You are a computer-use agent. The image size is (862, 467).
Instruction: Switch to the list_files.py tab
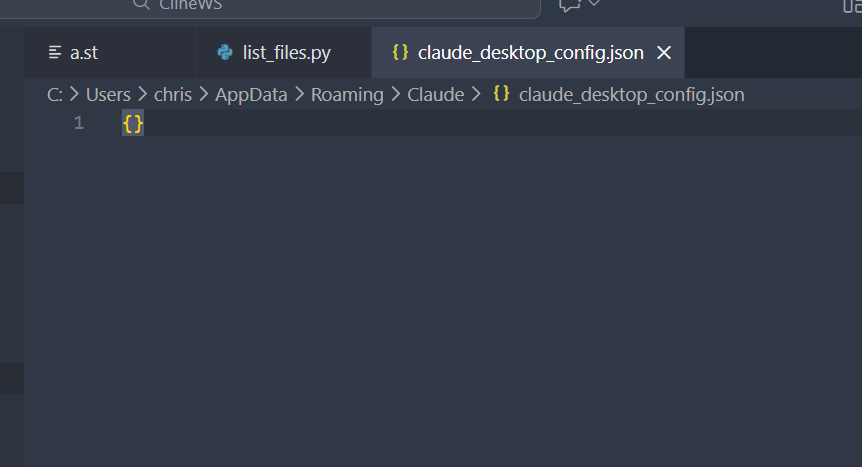point(286,53)
